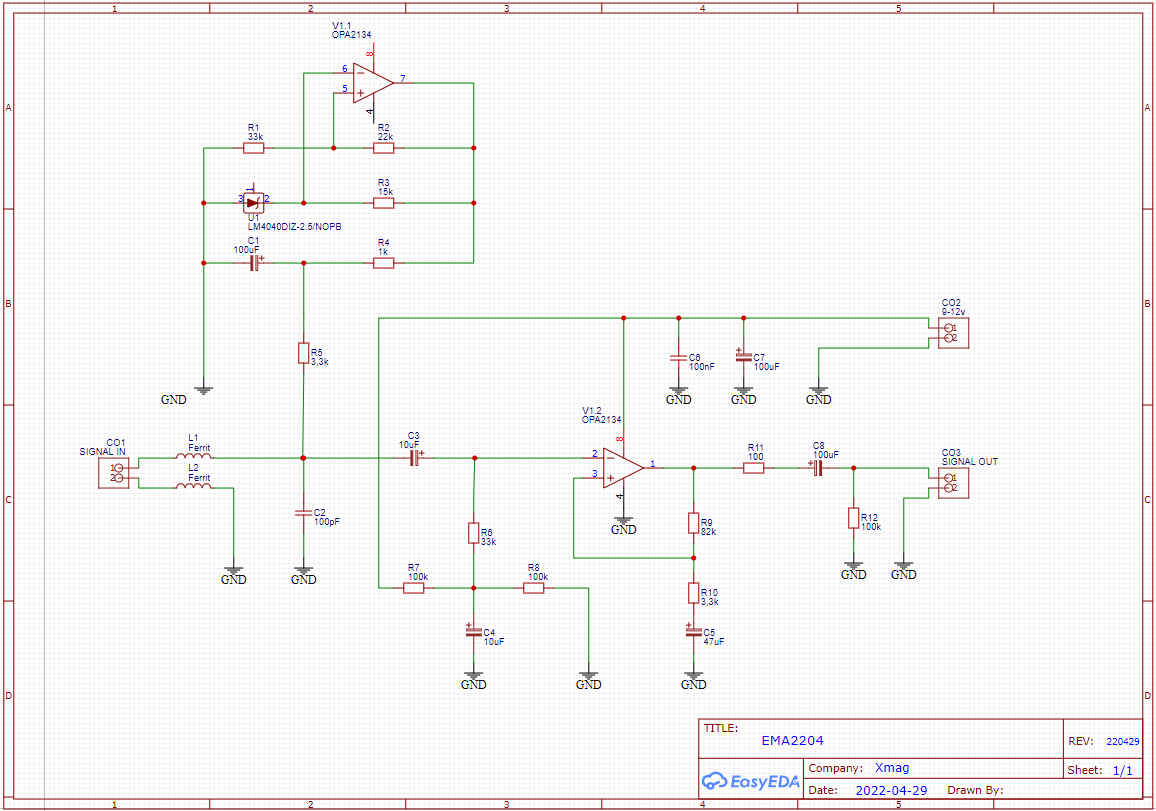1156x811 pixels.
Task: Select capacitor C3 10uF symbol
Action: point(415,458)
